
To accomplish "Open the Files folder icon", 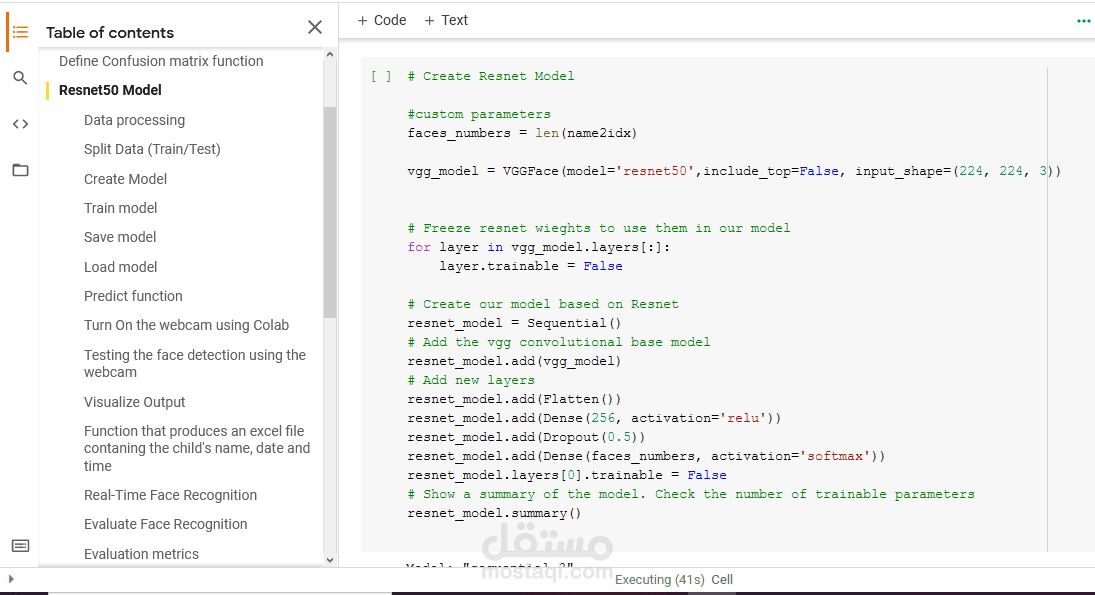I will [20, 170].
